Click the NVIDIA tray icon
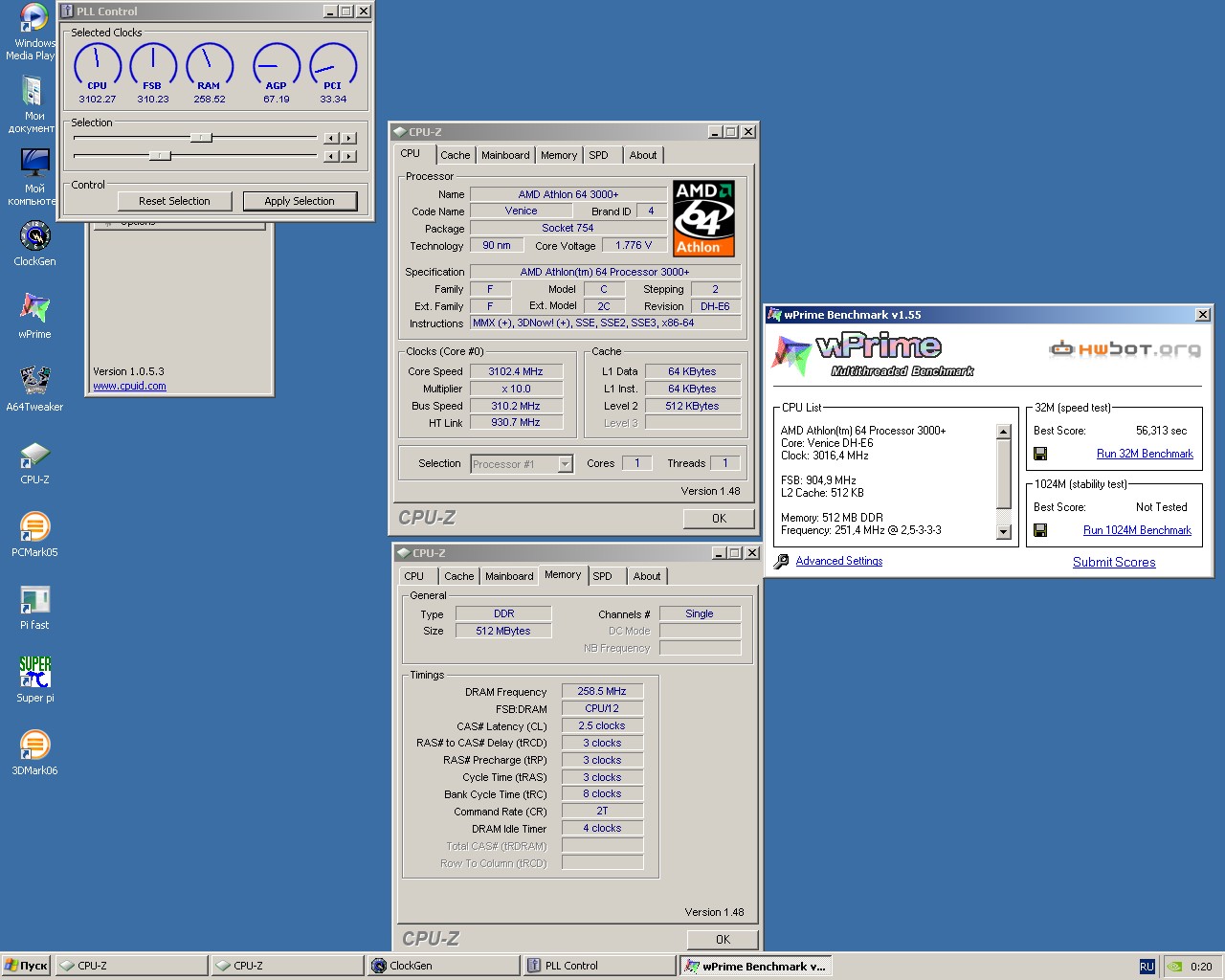This screenshot has height=980, width=1225. [1173, 967]
